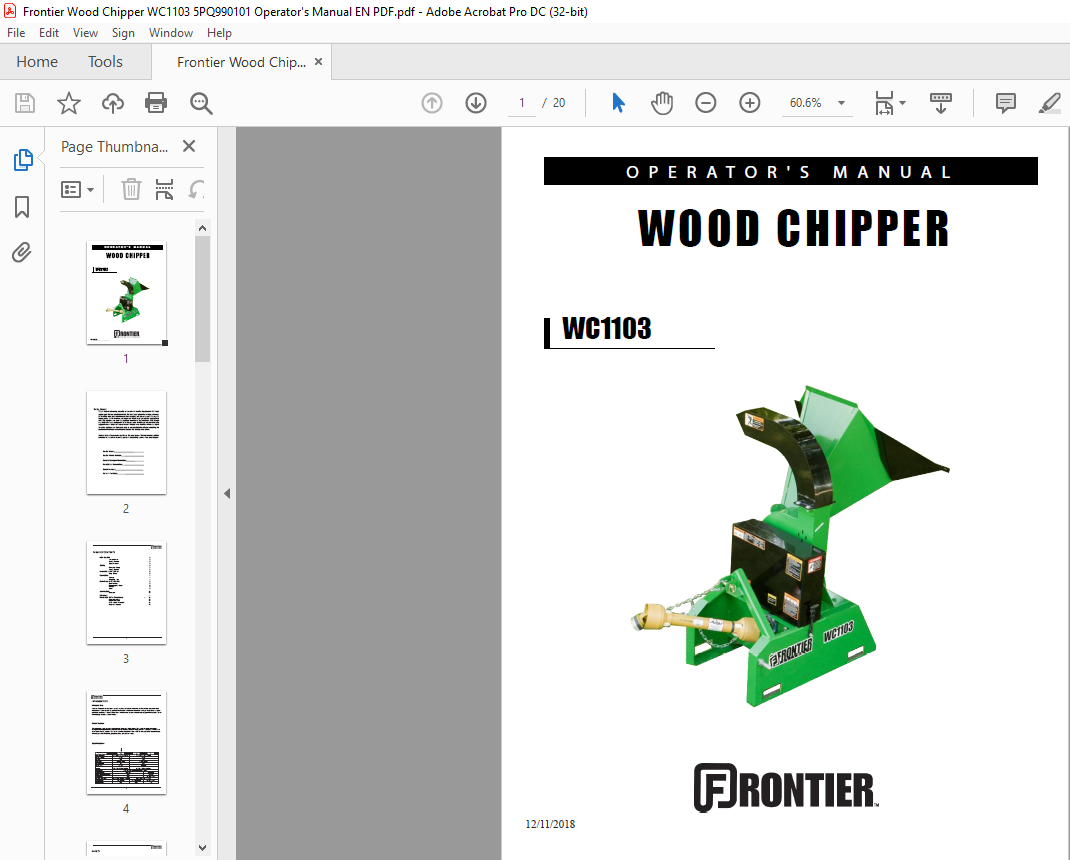Open the Help menu
Screen dimensions: 1070x860
pyautogui.click(x=219, y=33)
